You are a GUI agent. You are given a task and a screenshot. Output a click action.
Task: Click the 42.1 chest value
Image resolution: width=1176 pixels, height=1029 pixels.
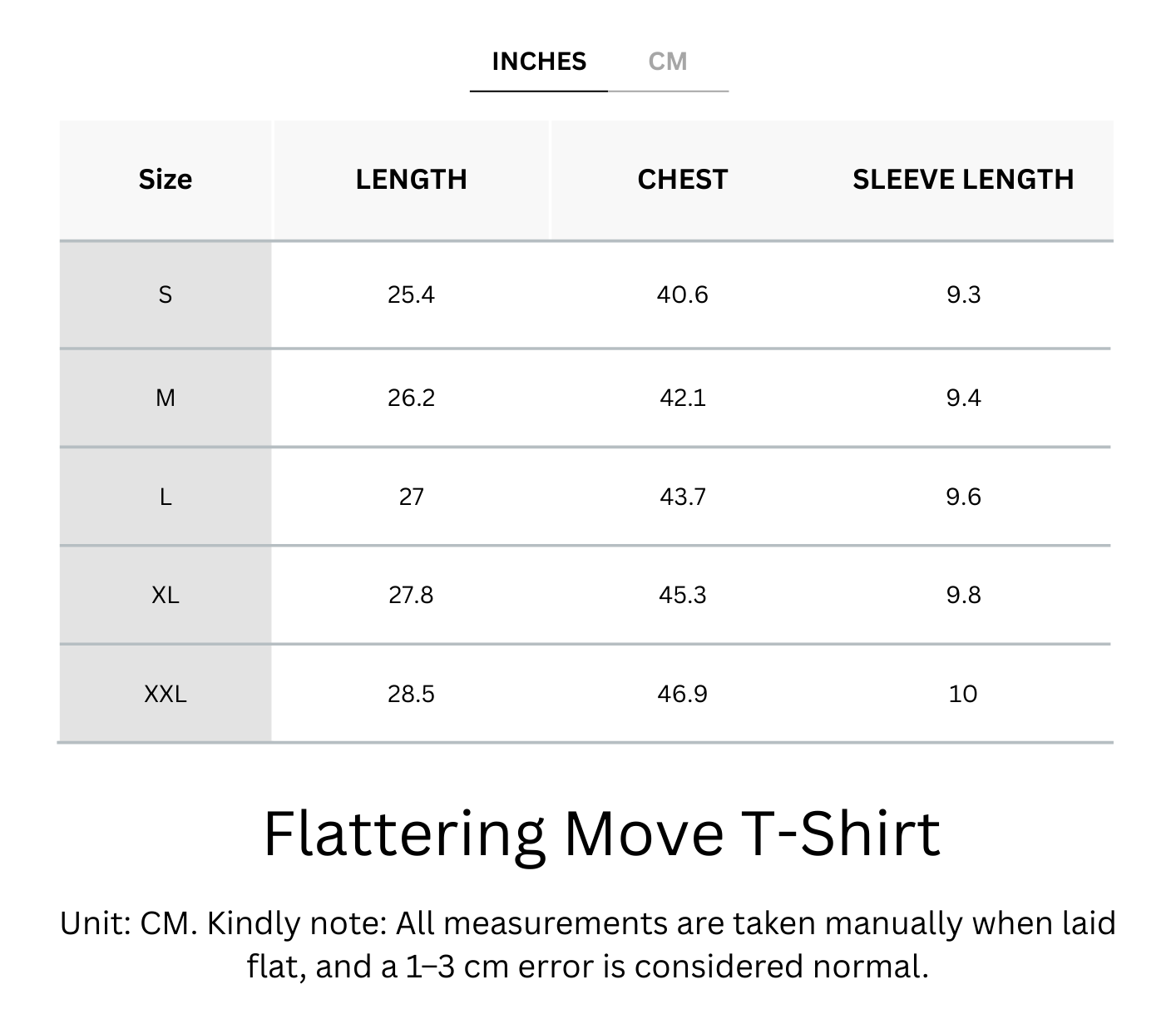(682, 398)
